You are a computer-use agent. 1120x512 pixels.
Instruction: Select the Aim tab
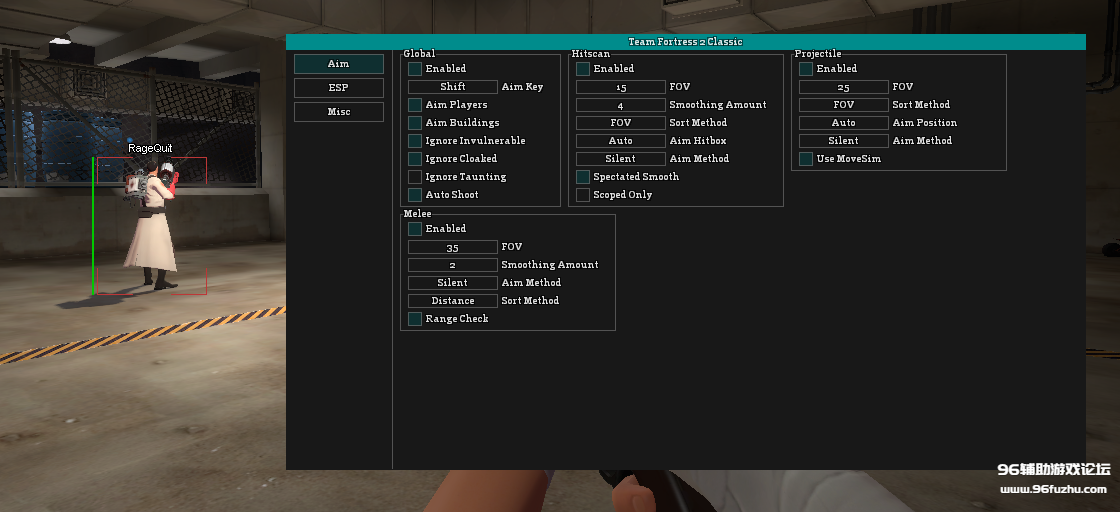coord(339,64)
